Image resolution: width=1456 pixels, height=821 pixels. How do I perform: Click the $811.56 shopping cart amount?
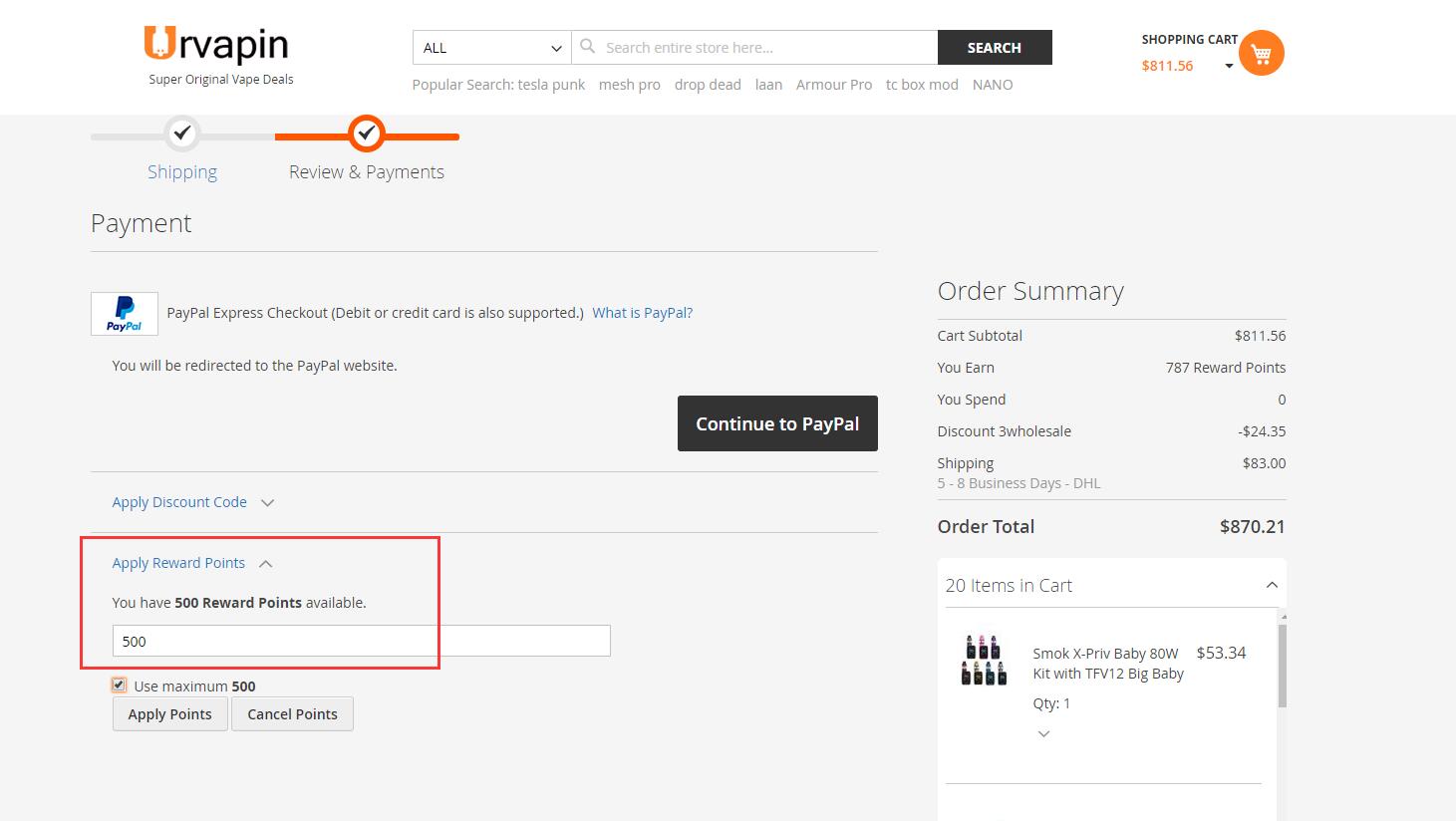click(x=1167, y=66)
